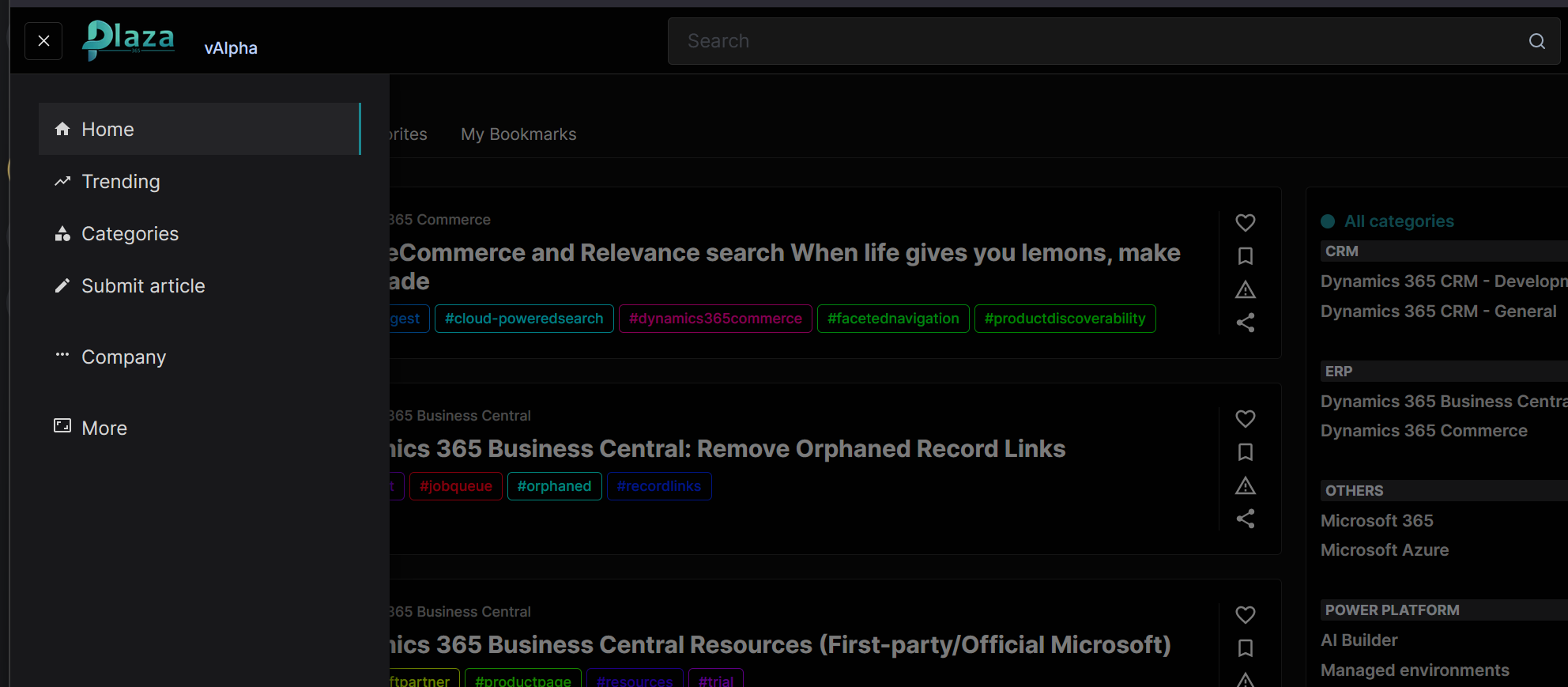1568x687 pixels.
Task: Filter by Dynamics 365 Commerce category
Action: coord(1424,431)
